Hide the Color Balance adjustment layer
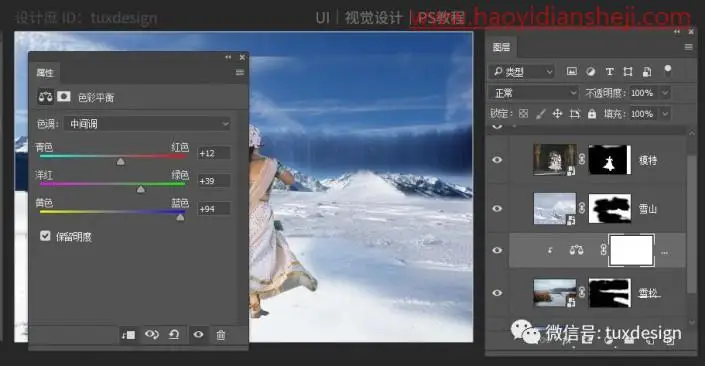The image size is (705, 366). (497, 250)
